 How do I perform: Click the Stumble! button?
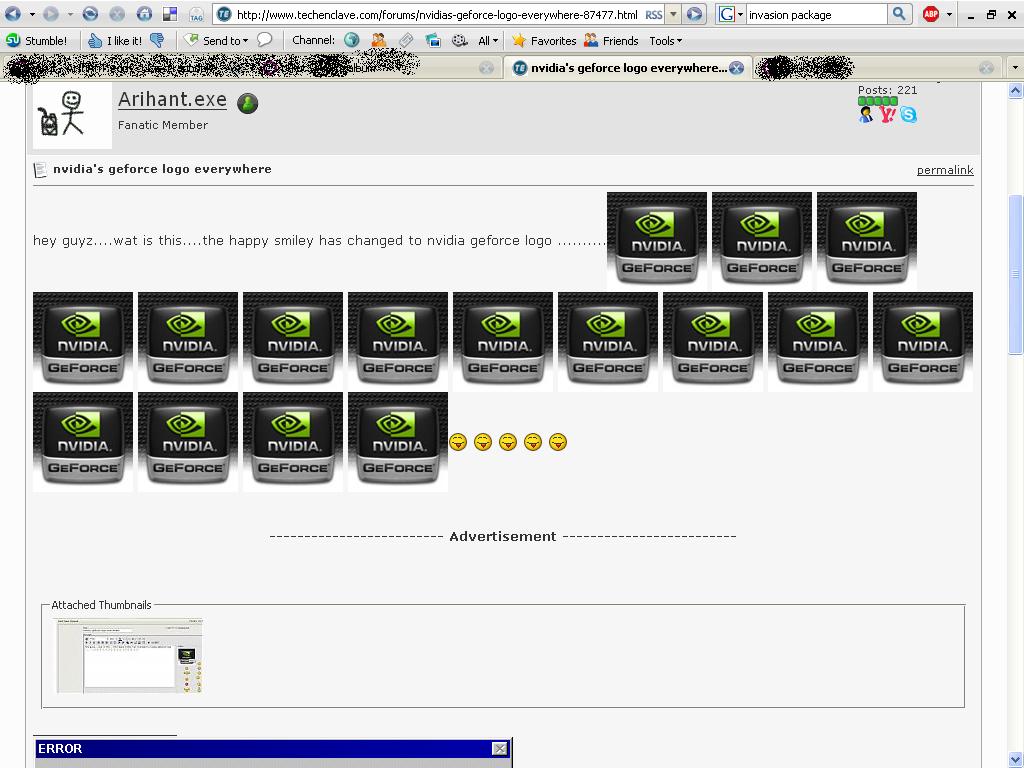point(37,40)
